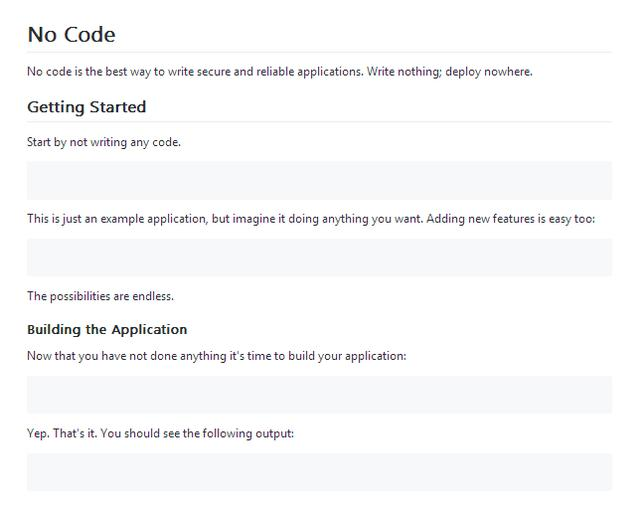Viewport: 640px width, 509px height.
Task: Click the empty code block under "Start by not writing any code."
Action: pyautogui.click(x=319, y=180)
